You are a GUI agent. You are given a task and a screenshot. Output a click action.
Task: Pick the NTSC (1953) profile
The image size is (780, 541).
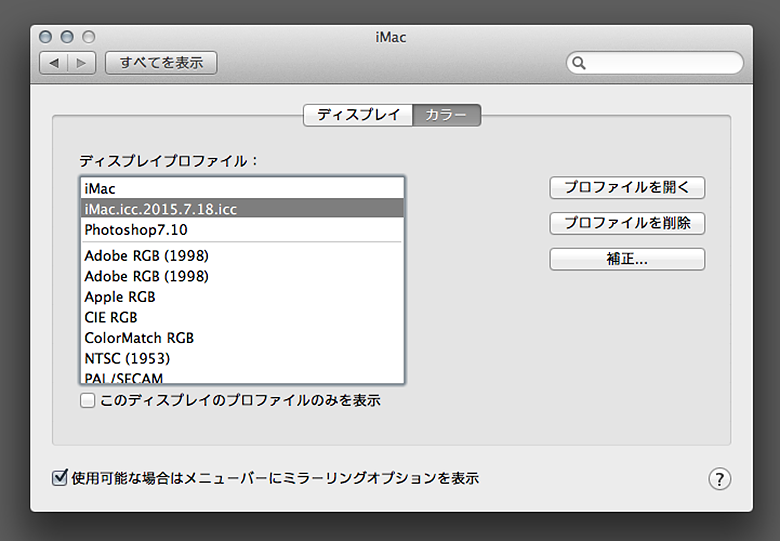242,358
